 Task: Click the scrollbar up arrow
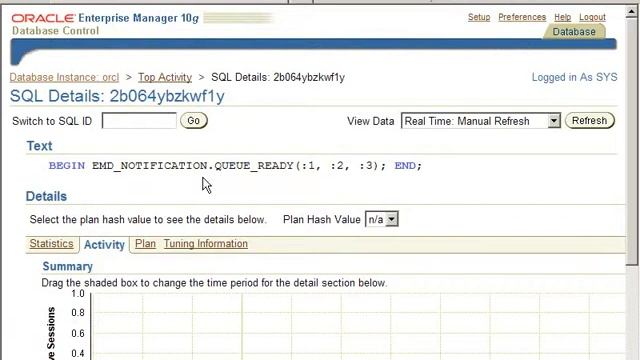631,11
